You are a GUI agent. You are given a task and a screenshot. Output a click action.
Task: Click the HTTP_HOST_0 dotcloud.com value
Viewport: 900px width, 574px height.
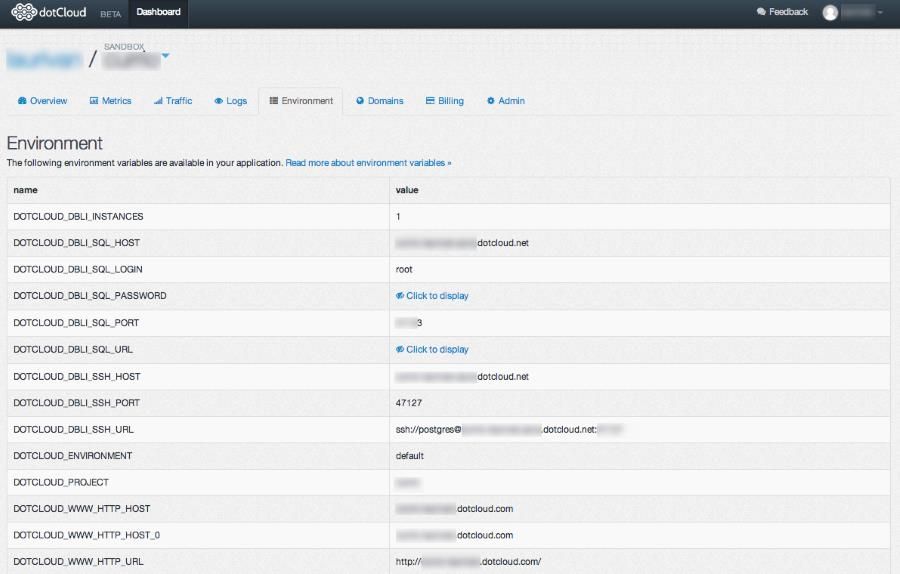click(x=454, y=535)
